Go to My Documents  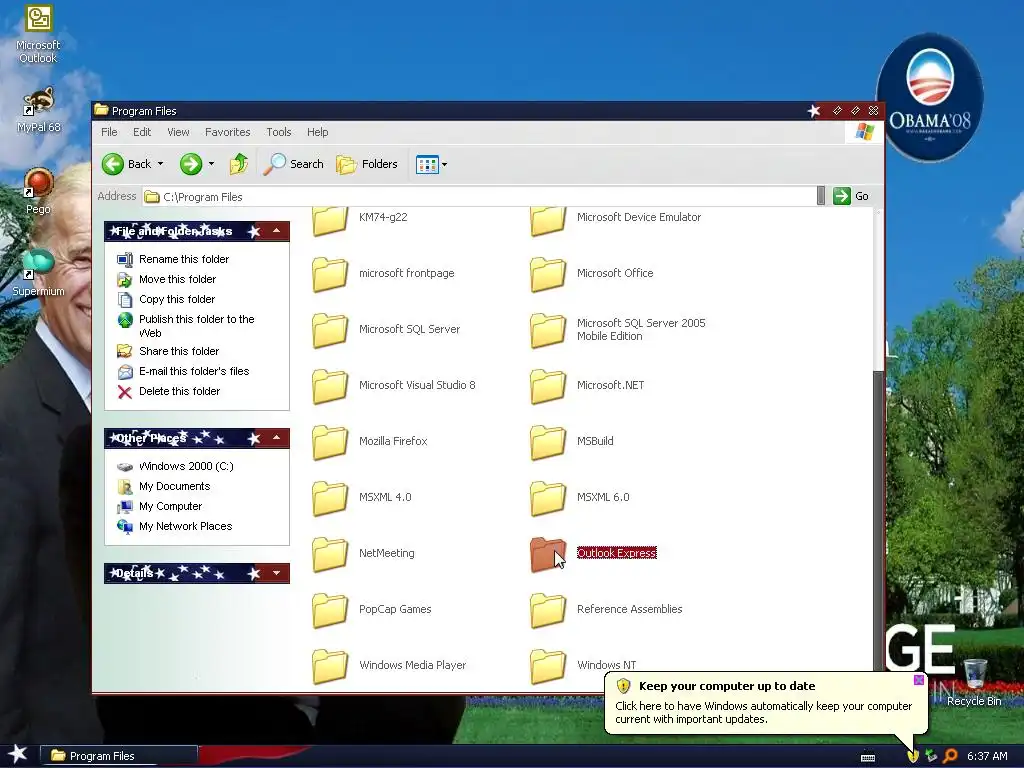[x=164, y=487]
